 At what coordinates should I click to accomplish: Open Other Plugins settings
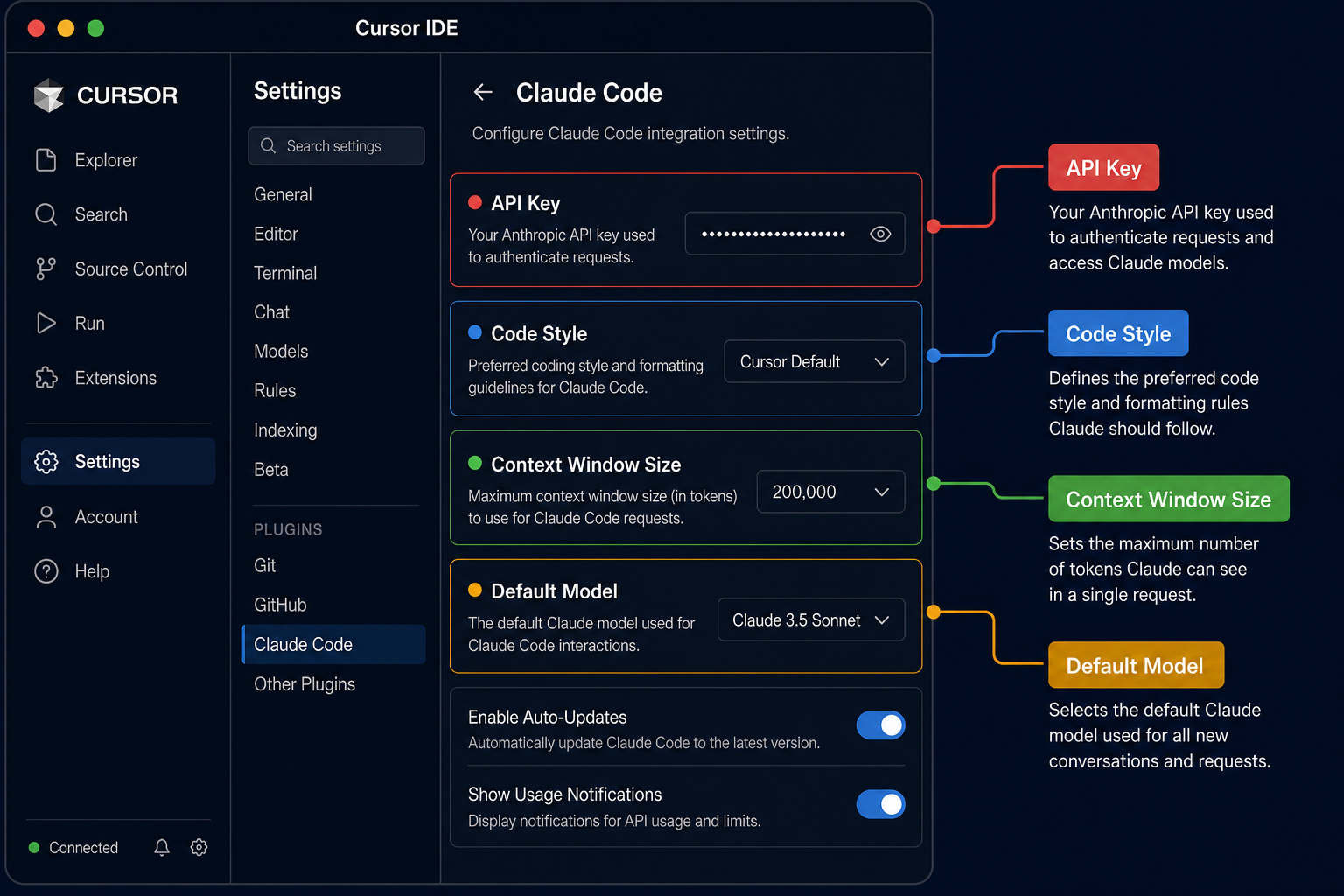(304, 684)
